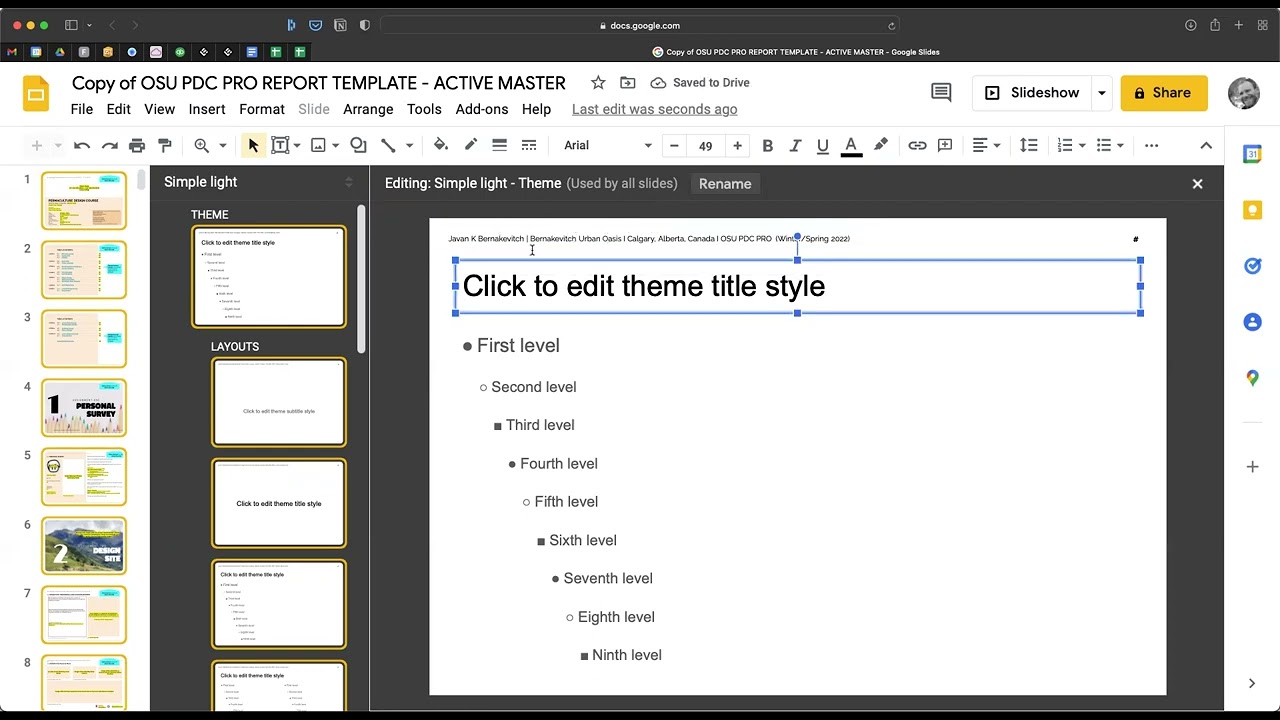Toggle Italic formatting
The height and width of the screenshot is (720, 1280).
pyautogui.click(x=795, y=146)
